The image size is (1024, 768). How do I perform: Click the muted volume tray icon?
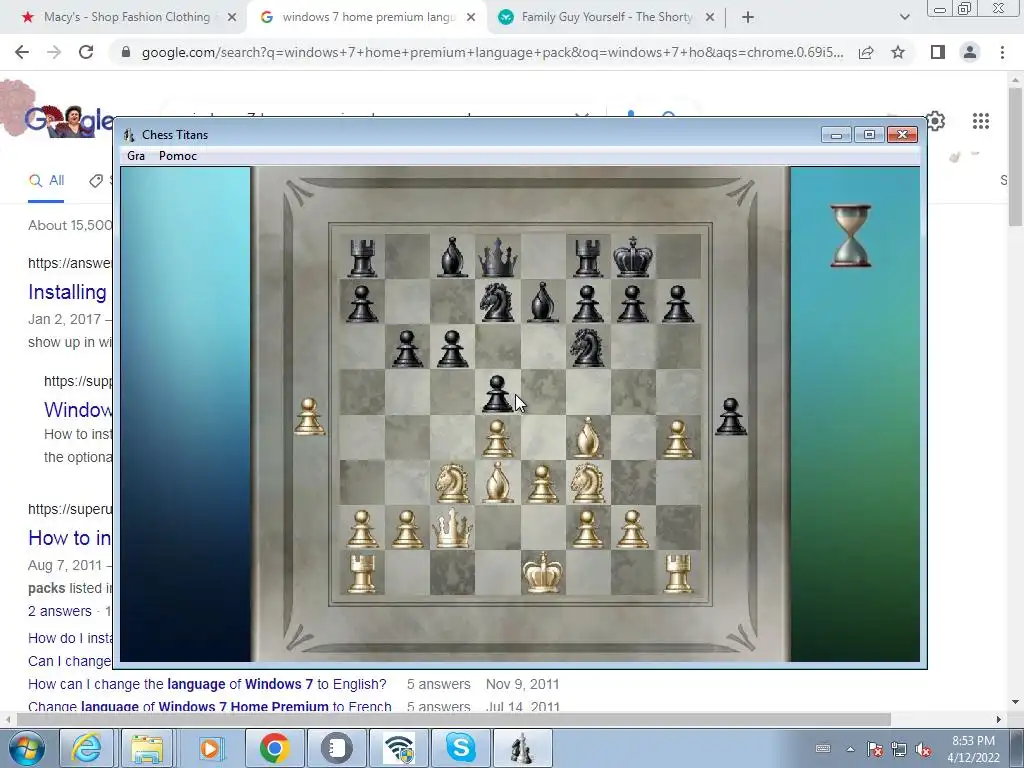click(923, 750)
